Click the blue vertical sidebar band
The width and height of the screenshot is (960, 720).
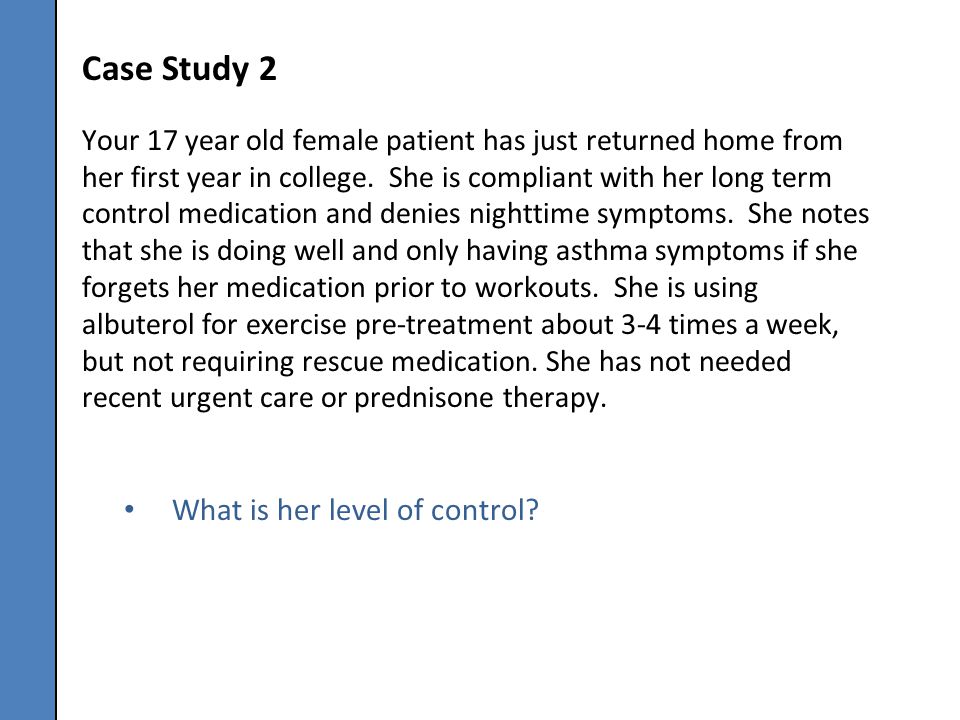point(28,360)
